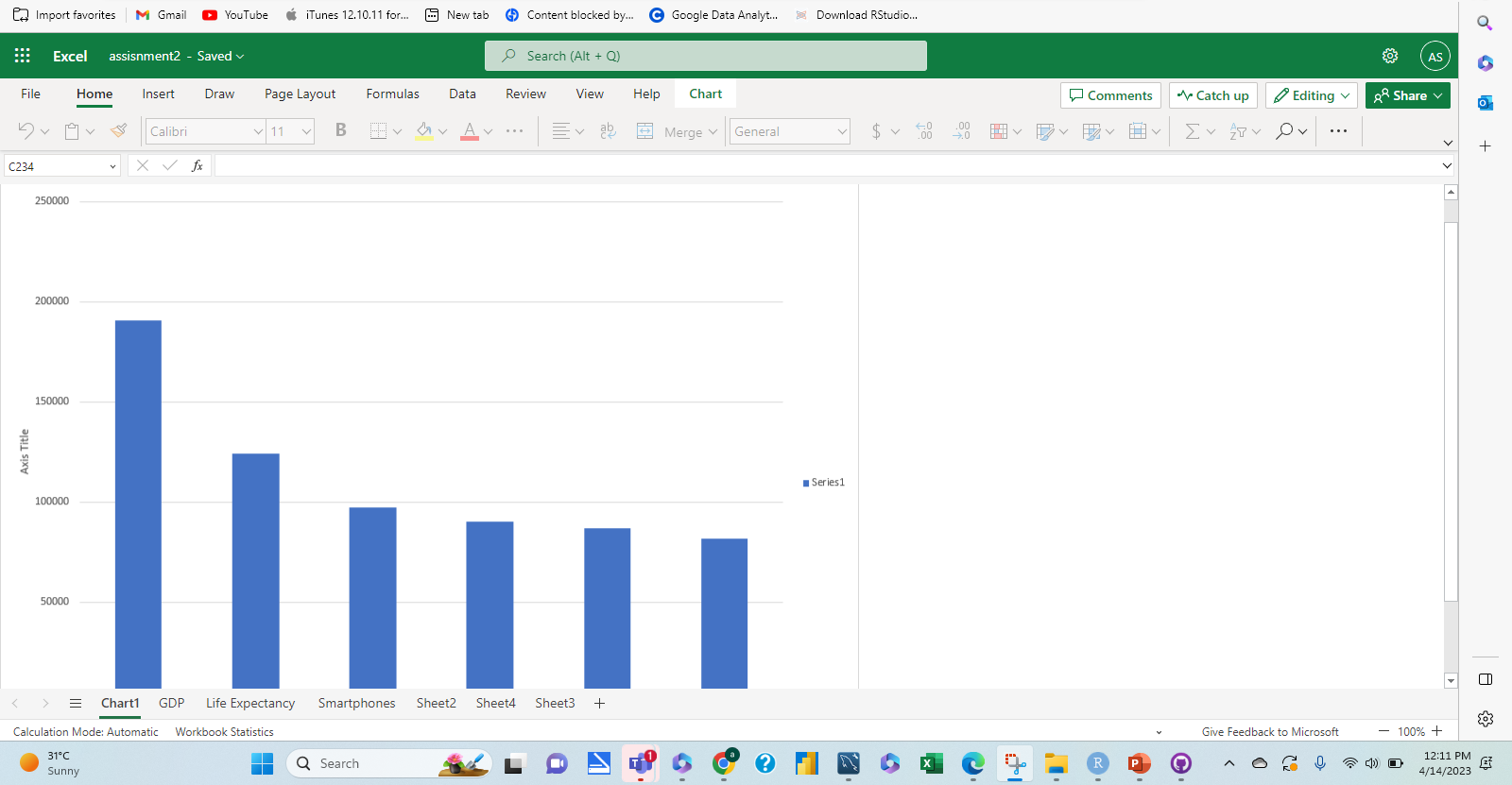Click the Wrap Text icon

[608, 131]
